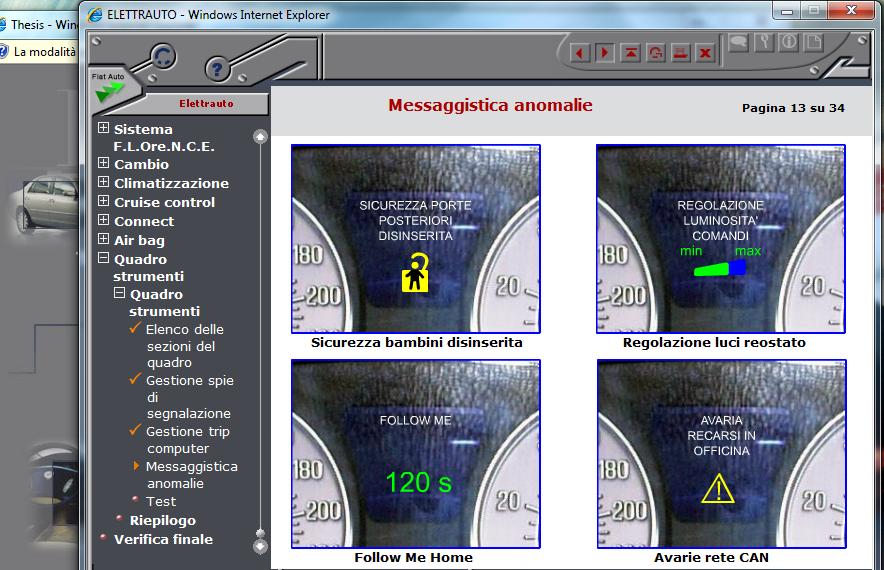This screenshot has width=884, height=570.
Task: Switch to the Thesis window tab behind
Action: [x=39, y=24]
